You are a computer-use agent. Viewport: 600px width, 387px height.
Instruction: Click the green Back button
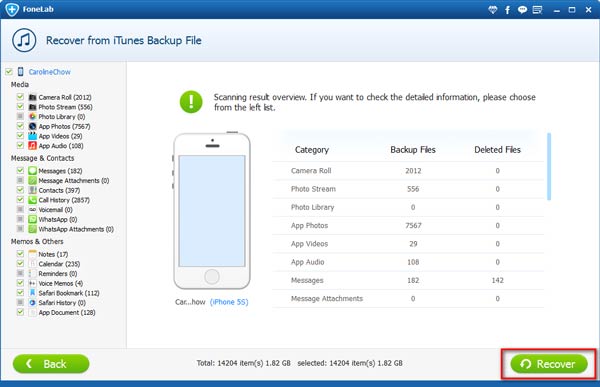coord(51,364)
